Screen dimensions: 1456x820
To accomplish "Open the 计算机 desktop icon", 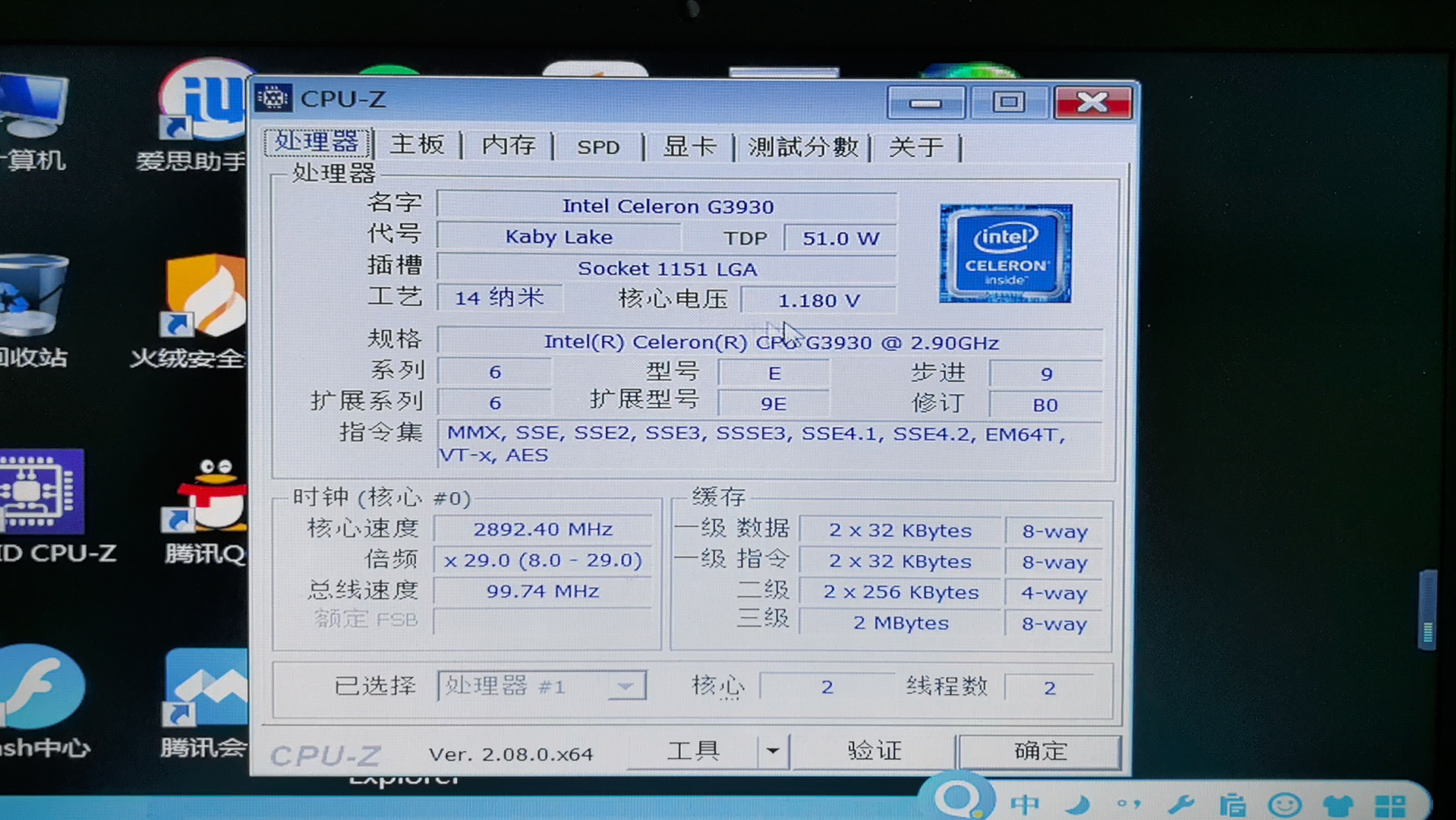I will [32, 121].
